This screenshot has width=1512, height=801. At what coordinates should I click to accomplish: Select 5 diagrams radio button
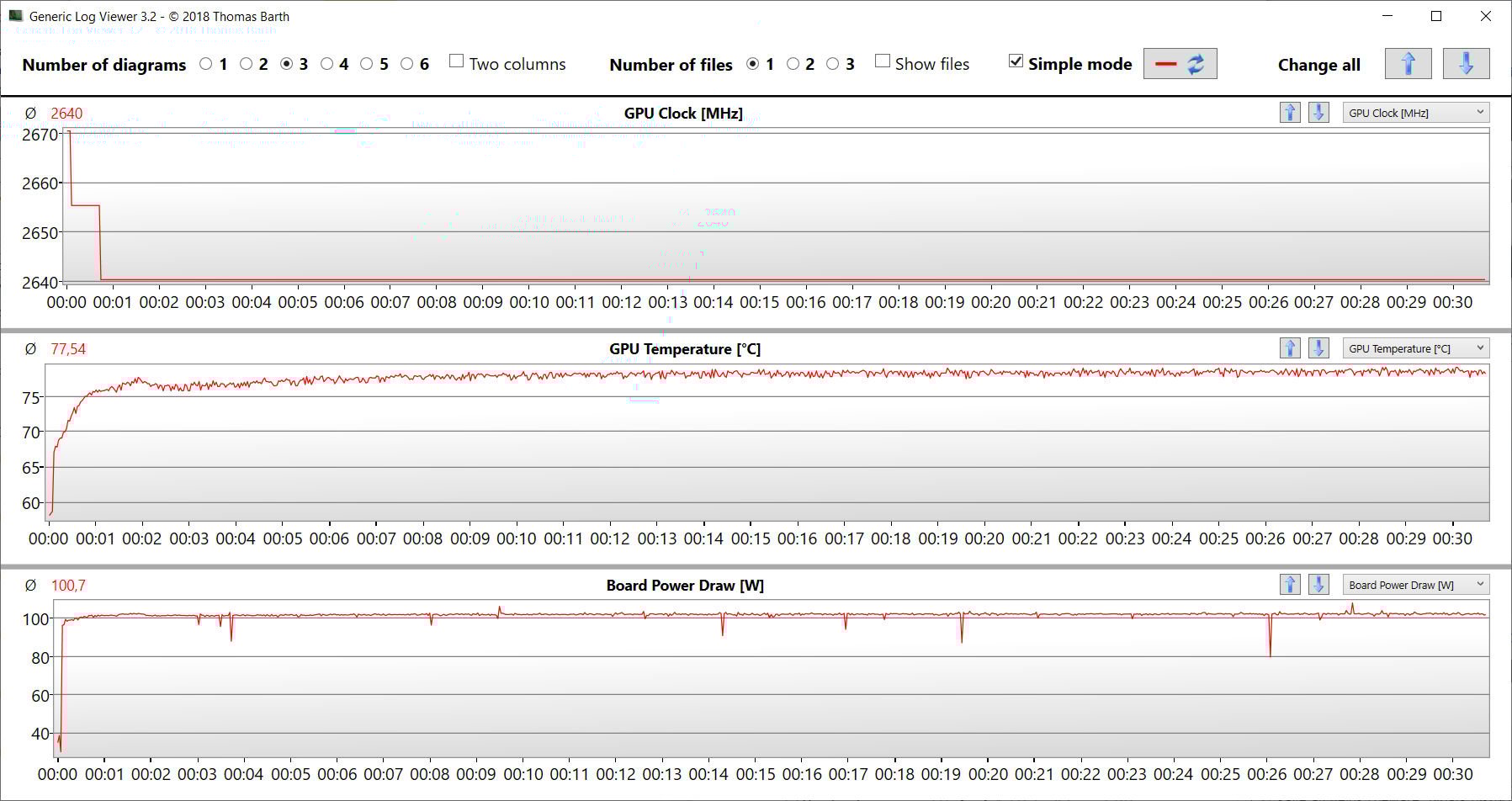click(x=367, y=64)
